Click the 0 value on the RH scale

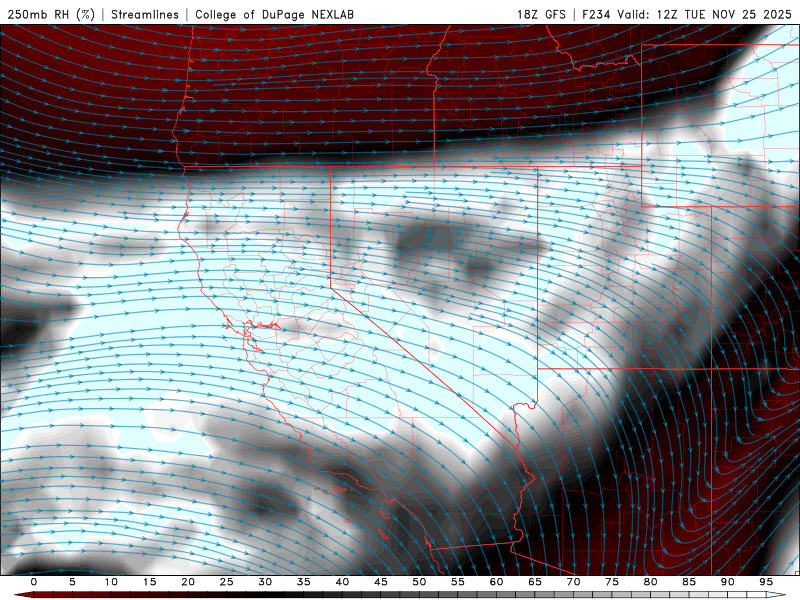[x=34, y=582]
